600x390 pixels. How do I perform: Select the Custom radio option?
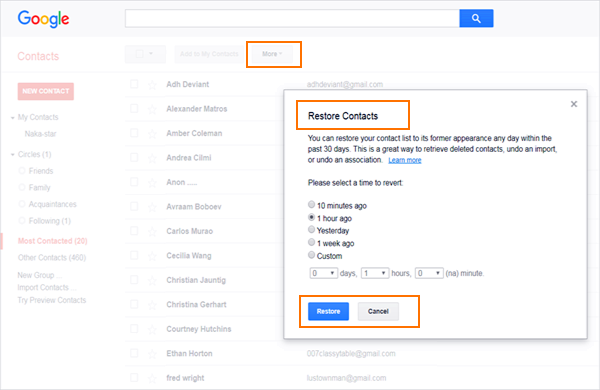311,255
